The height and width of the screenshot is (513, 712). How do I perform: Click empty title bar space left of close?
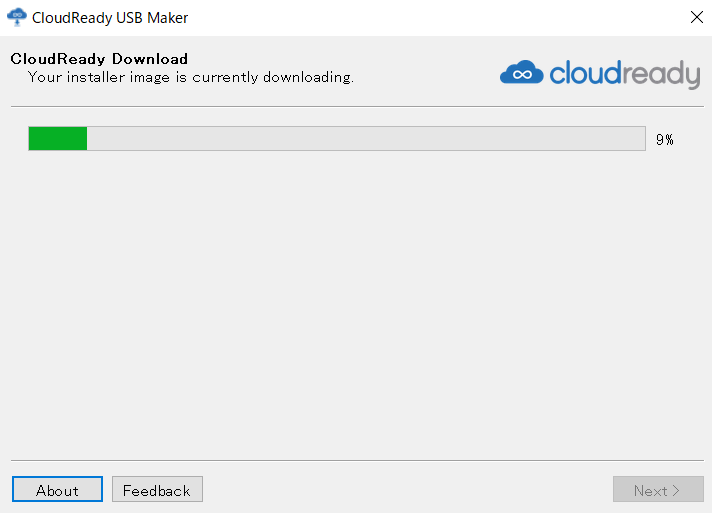tap(436, 18)
